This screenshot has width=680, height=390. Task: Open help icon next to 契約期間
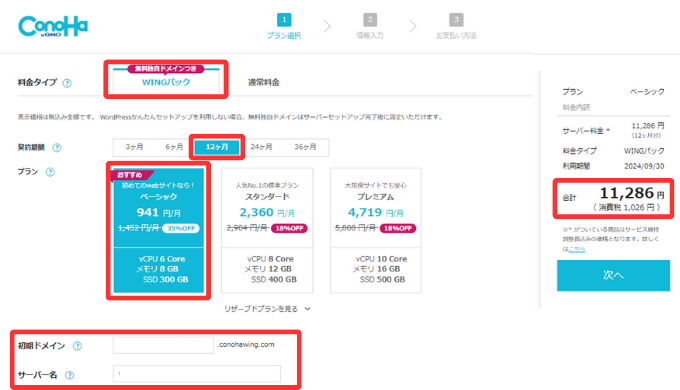[57, 147]
